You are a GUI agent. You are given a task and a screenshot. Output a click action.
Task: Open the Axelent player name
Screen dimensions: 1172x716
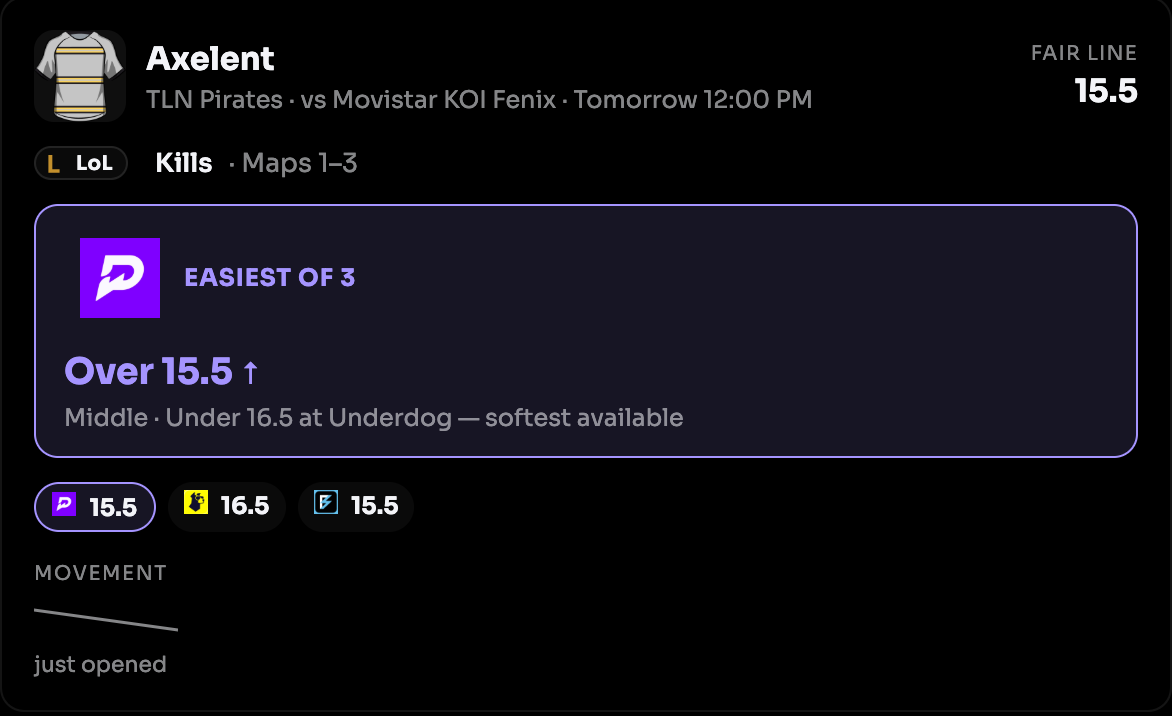click(x=210, y=59)
